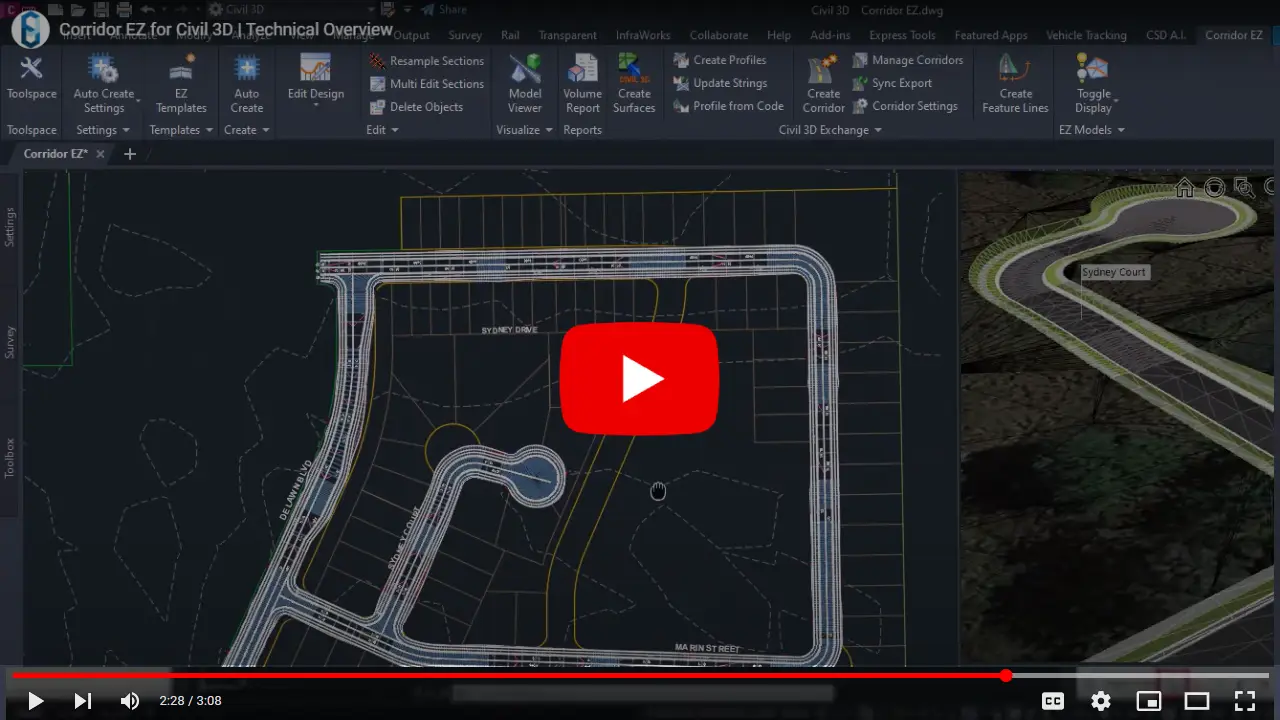Select the Add-ins ribbon tab
This screenshot has height=720, width=1280.
(830, 35)
